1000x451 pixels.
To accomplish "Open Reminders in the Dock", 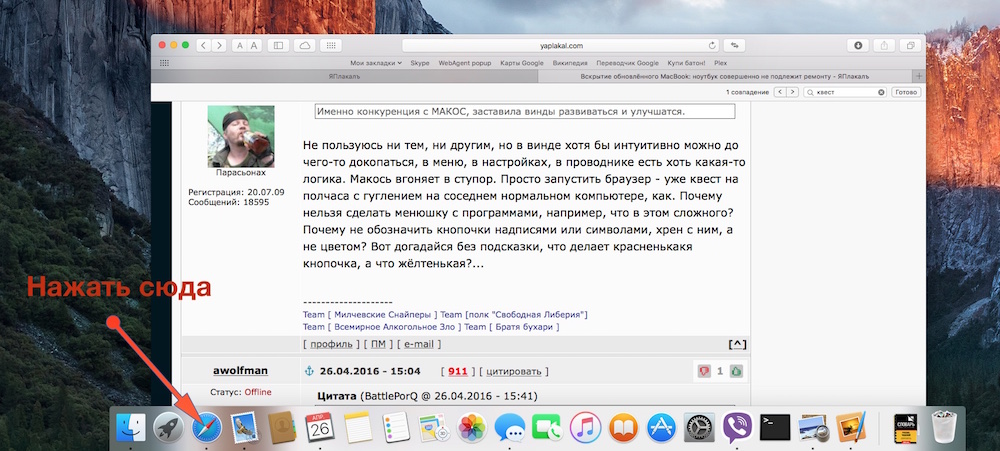I will coord(396,427).
